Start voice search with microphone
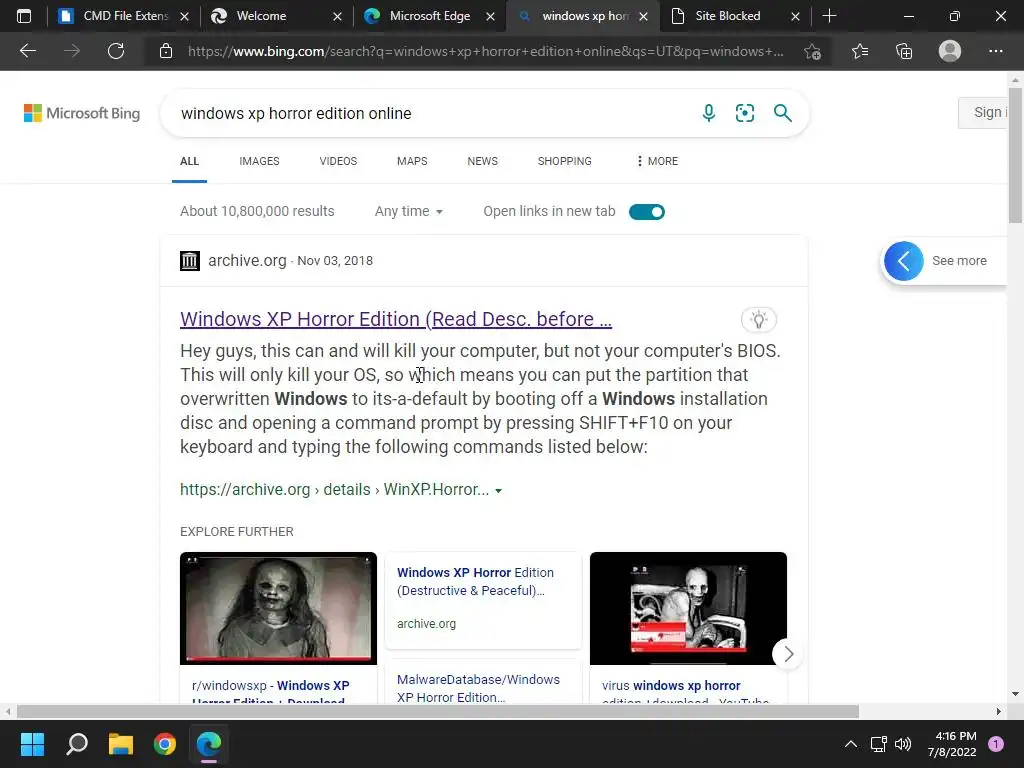This screenshot has height=768, width=1024. click(709, 113)
